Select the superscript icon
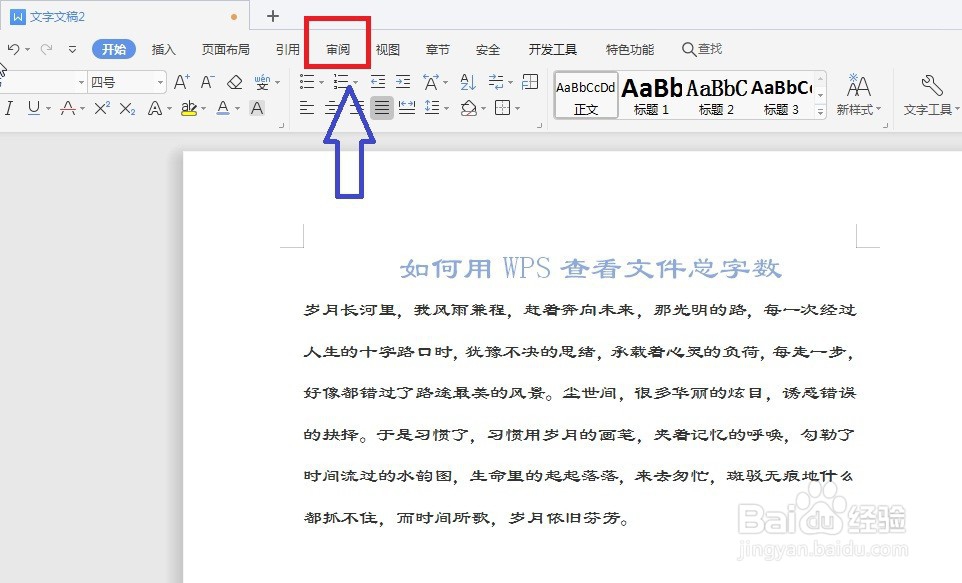 tap(100, 110)
